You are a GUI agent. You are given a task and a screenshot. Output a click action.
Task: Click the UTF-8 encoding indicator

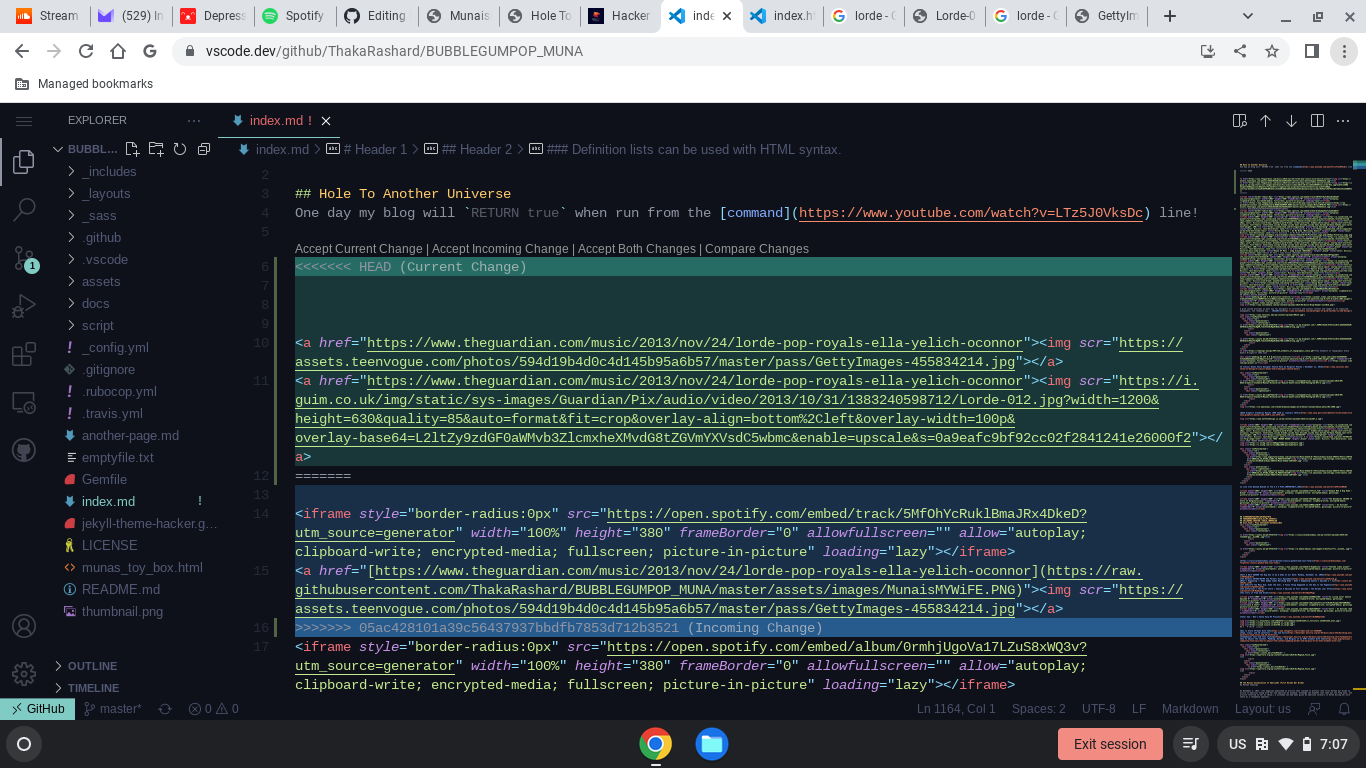tap(1098, 709)
